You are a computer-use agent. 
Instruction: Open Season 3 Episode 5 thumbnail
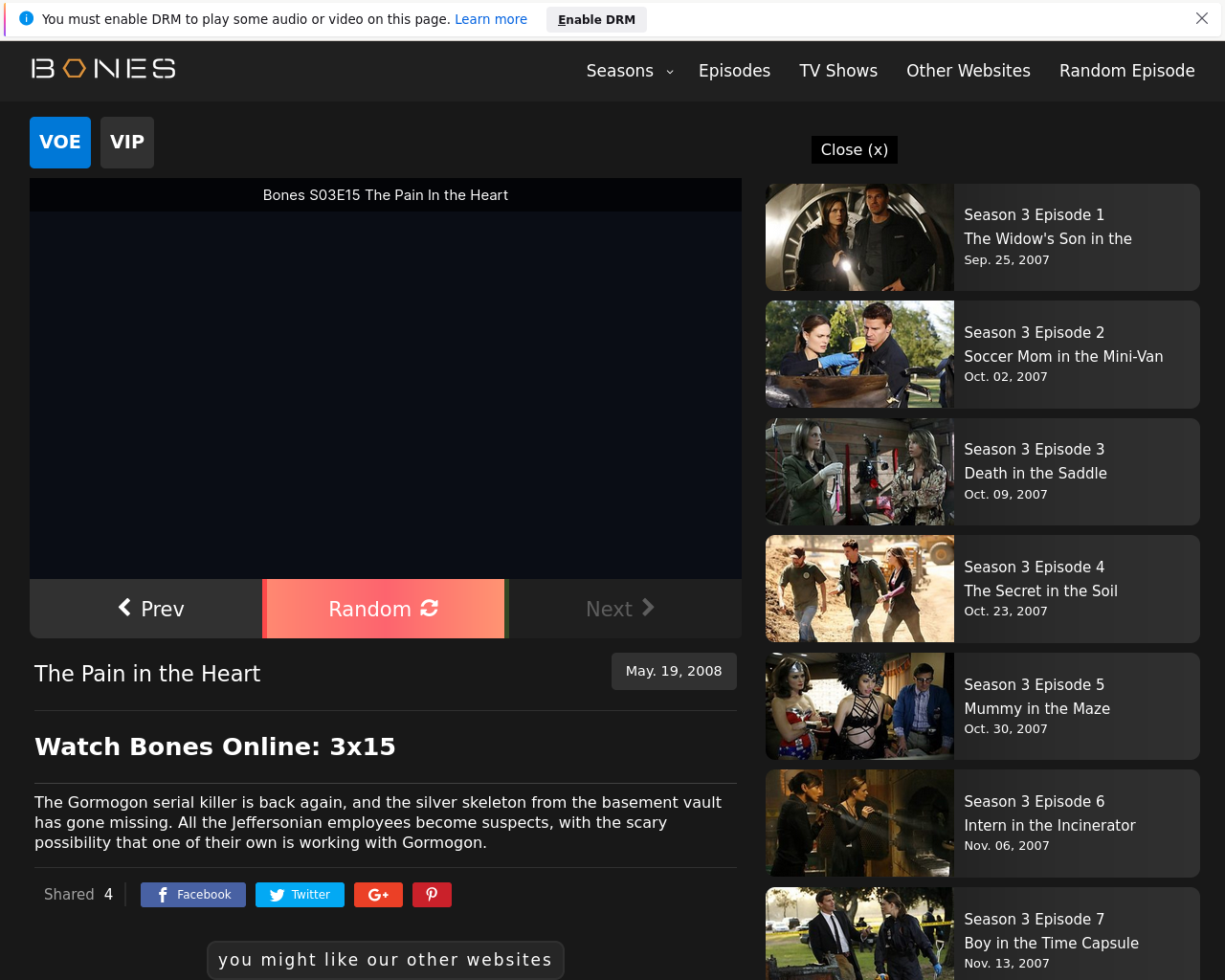[x=859, y=706]
